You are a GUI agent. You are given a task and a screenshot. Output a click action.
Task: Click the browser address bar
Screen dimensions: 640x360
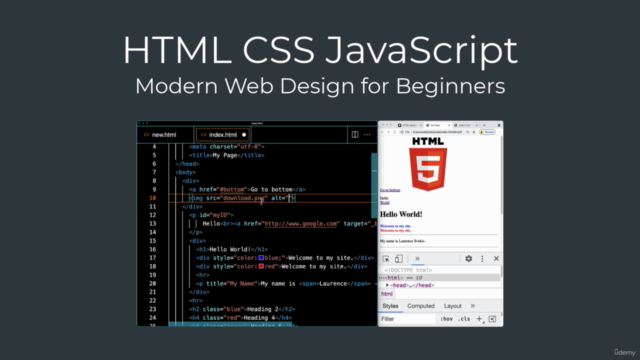437,132
